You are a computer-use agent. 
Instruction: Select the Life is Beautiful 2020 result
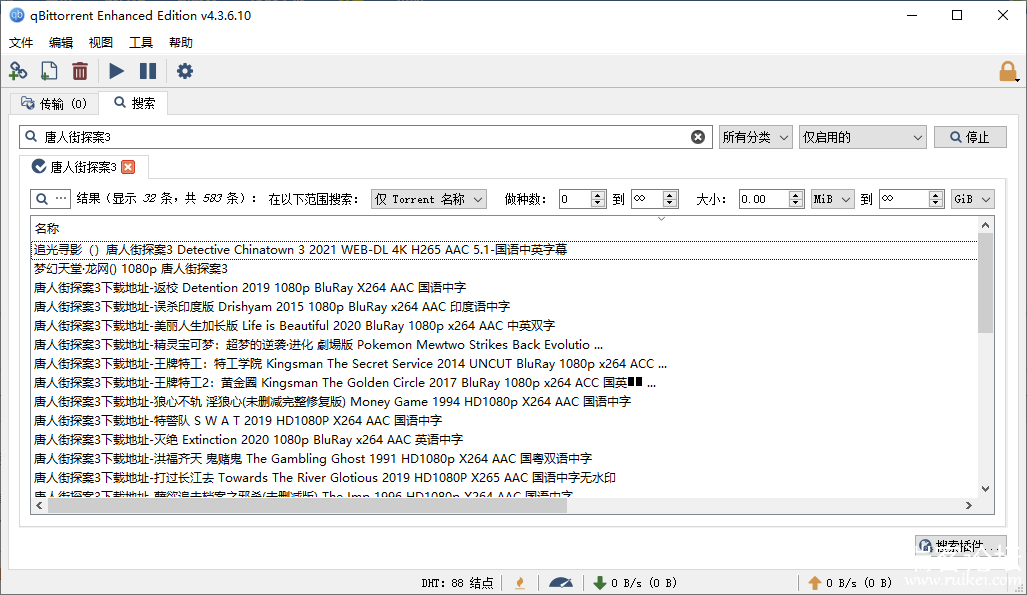click(504, 326)
